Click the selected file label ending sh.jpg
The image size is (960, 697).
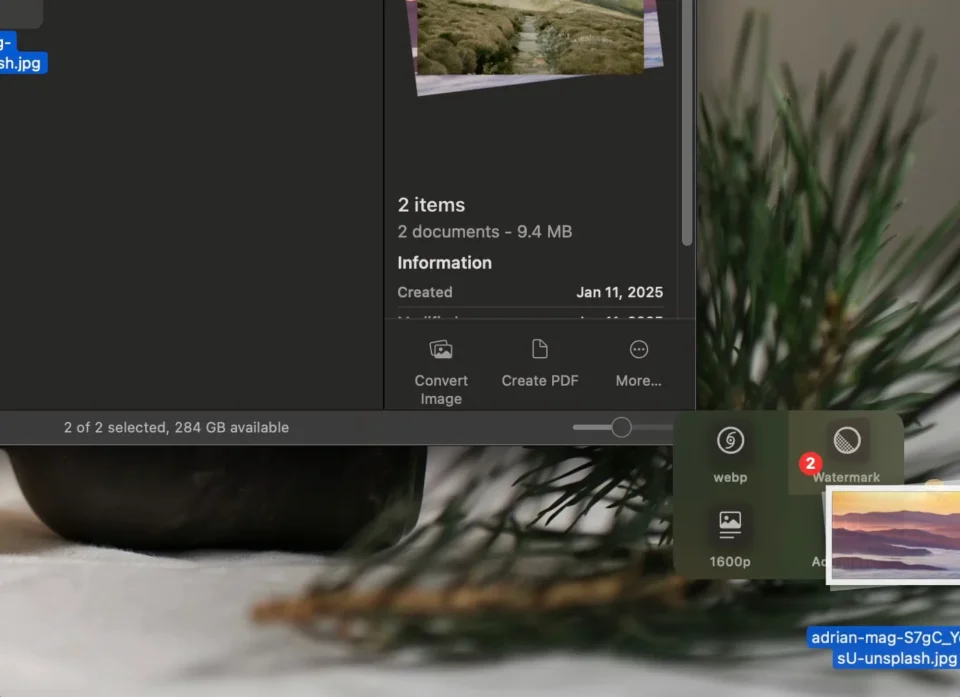coord(21,53)
